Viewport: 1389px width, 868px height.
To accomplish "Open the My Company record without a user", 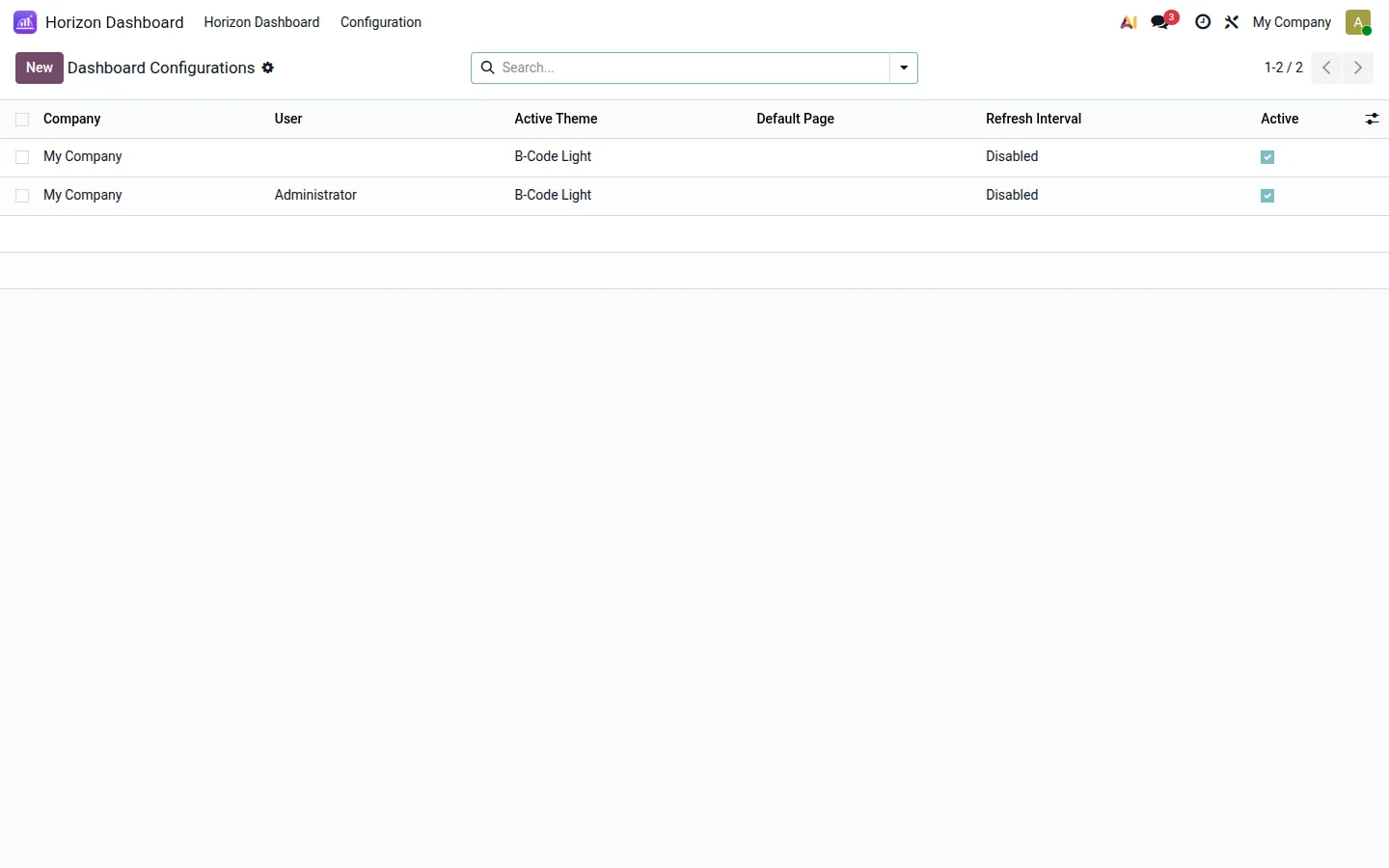I will (x=83, y=156).
